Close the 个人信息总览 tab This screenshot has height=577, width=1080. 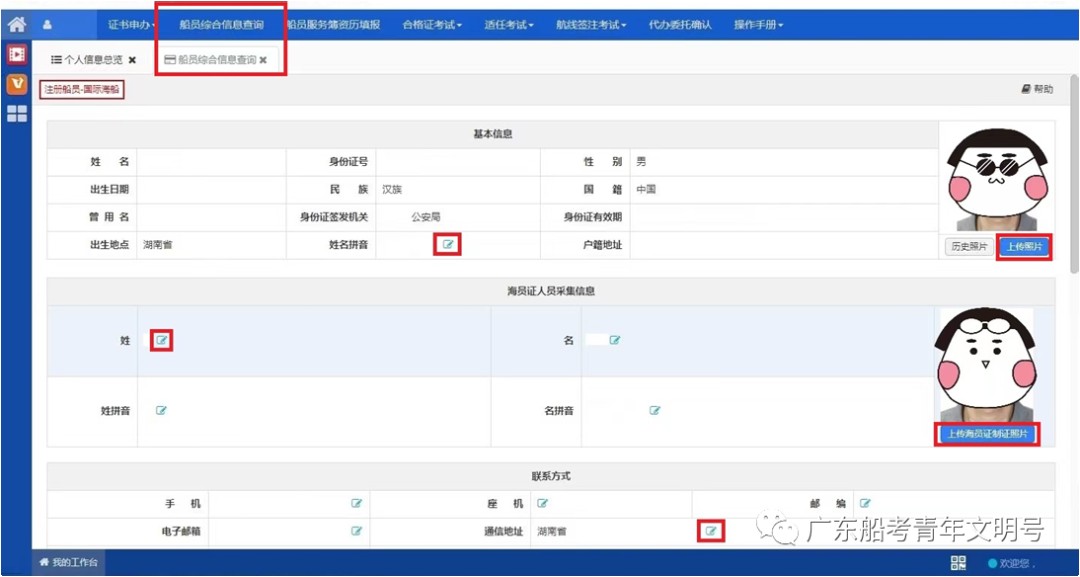pyautogui.click(x=132, y=61)
